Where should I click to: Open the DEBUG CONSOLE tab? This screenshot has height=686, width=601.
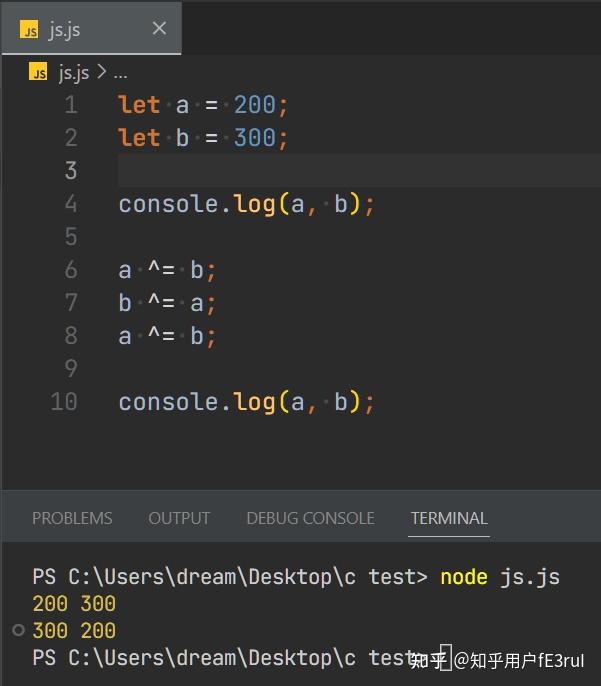310,518
